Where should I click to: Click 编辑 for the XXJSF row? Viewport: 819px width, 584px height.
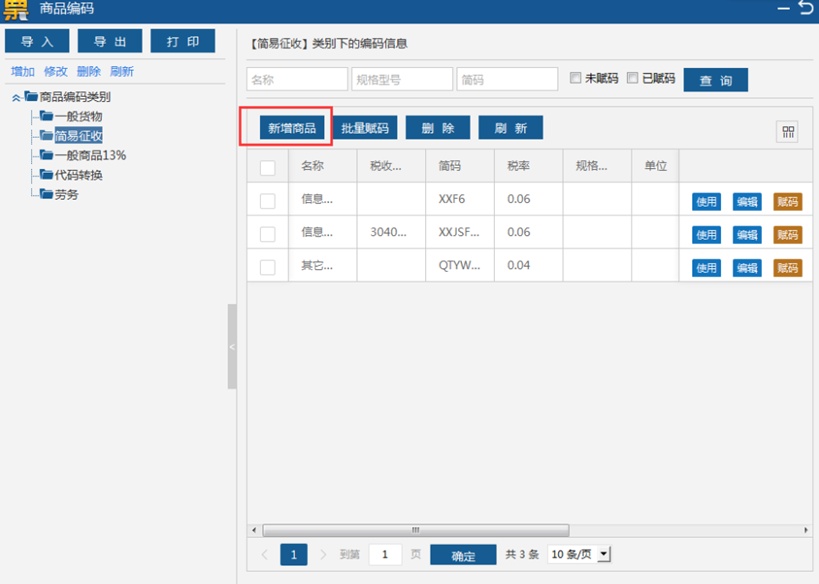[747, 235]
